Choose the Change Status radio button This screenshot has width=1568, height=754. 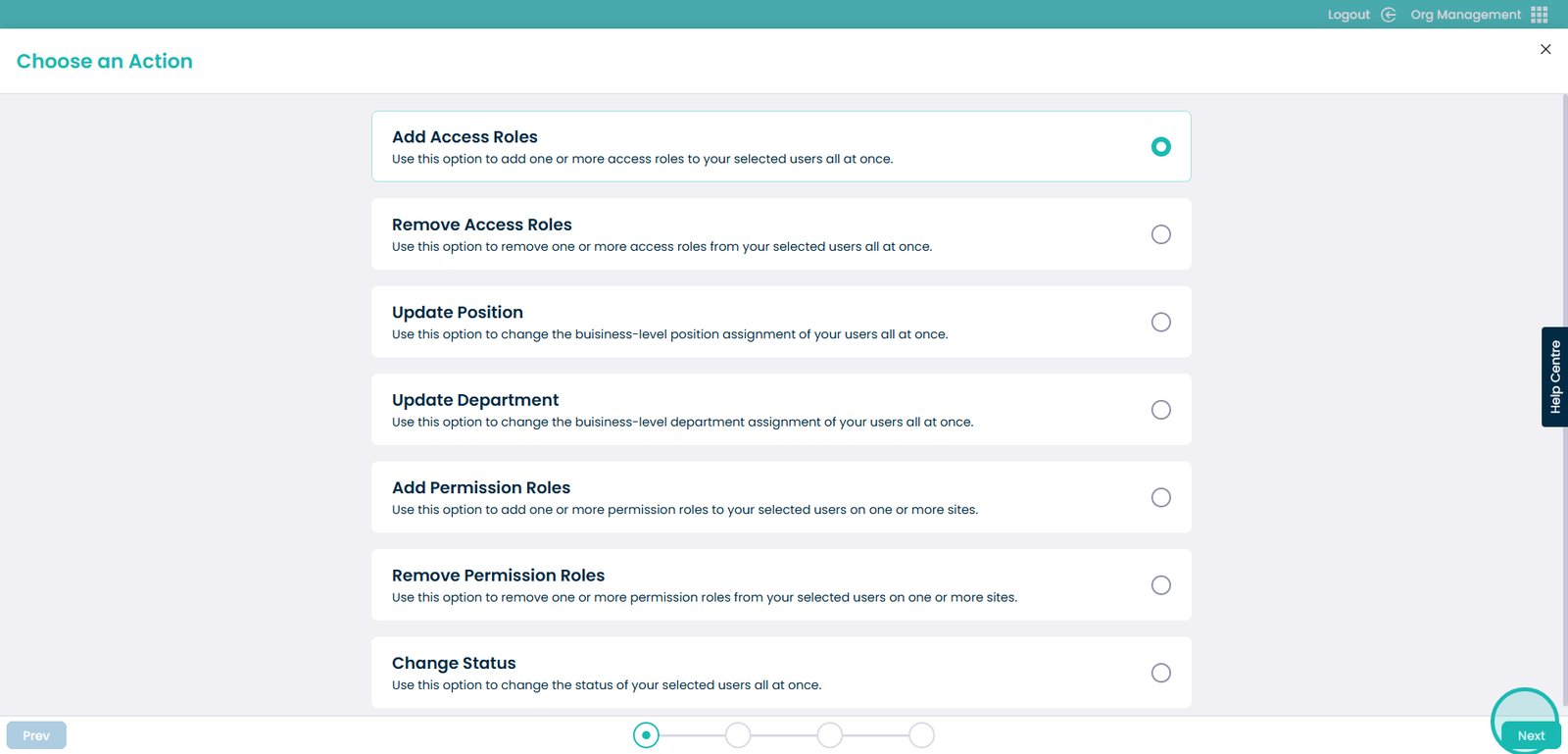[x=1160, y=674]
